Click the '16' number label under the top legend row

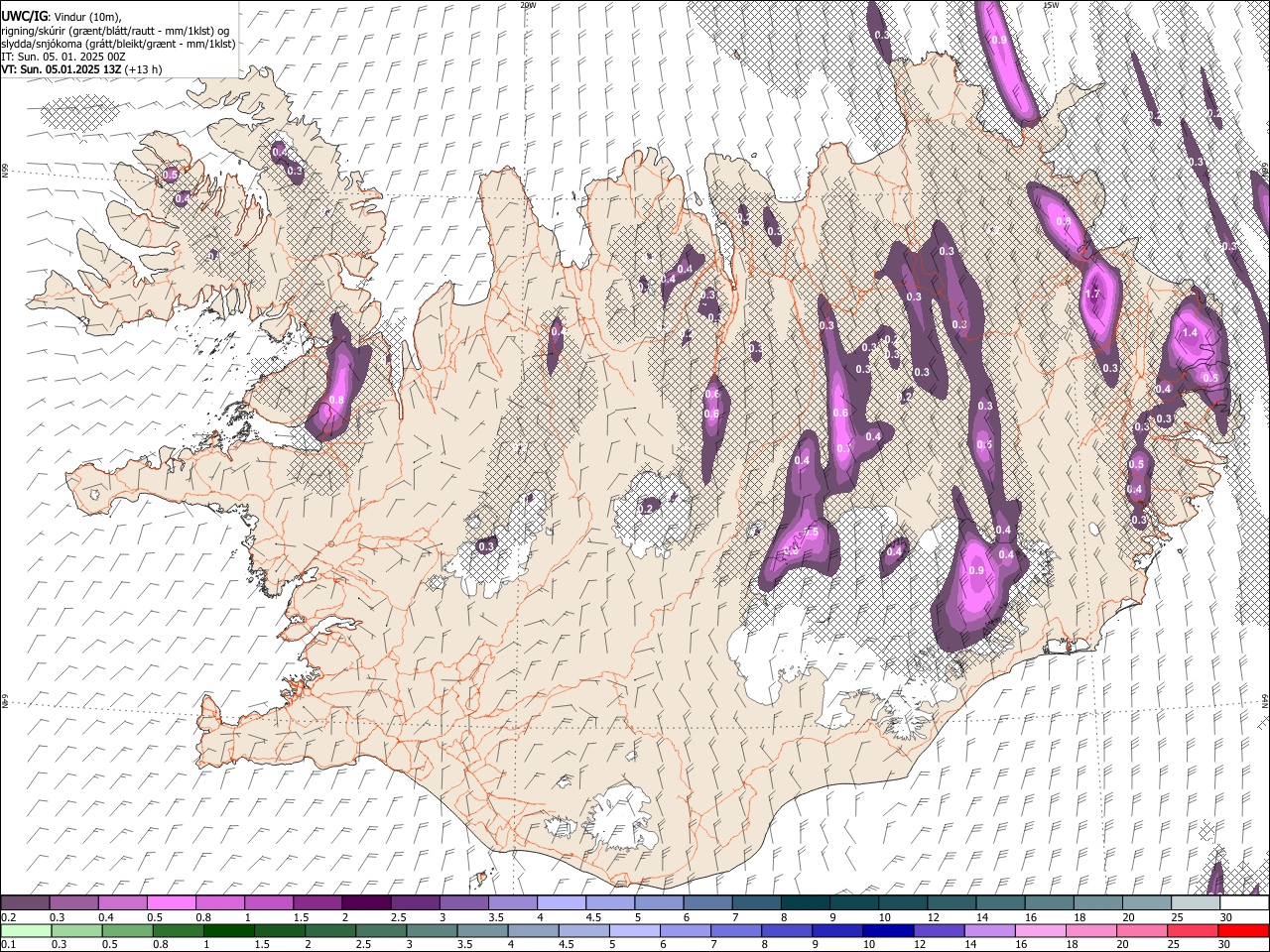1030,918
